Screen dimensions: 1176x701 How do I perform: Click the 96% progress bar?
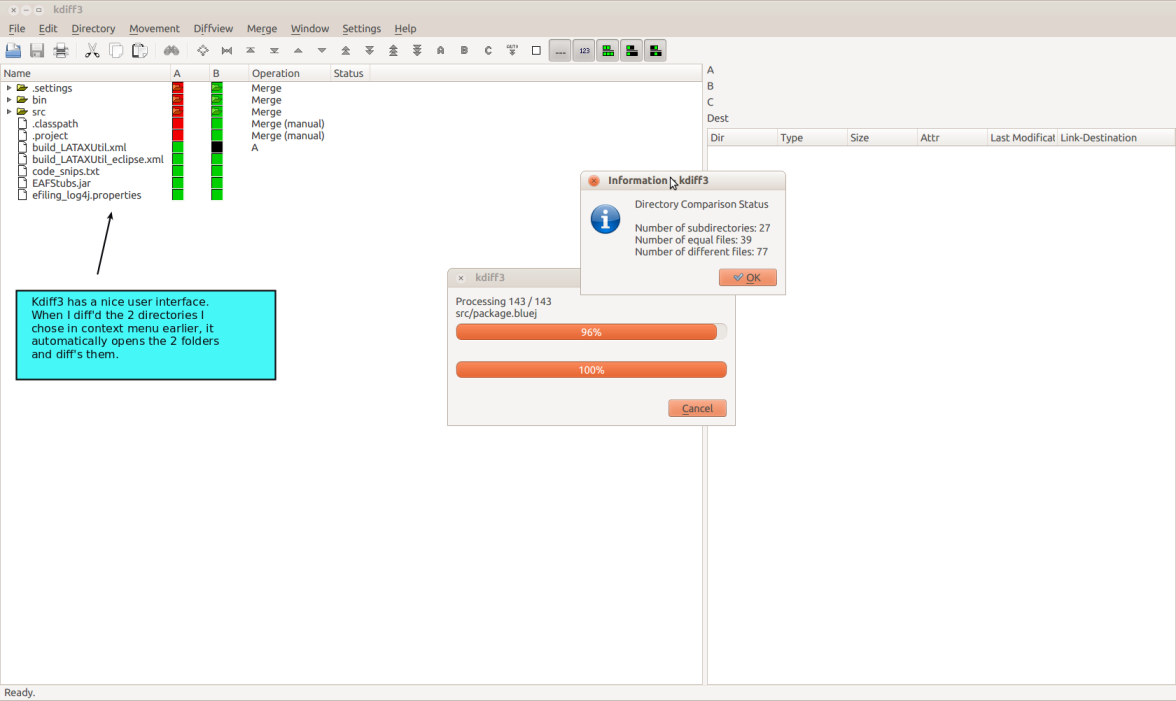point(591,332)
